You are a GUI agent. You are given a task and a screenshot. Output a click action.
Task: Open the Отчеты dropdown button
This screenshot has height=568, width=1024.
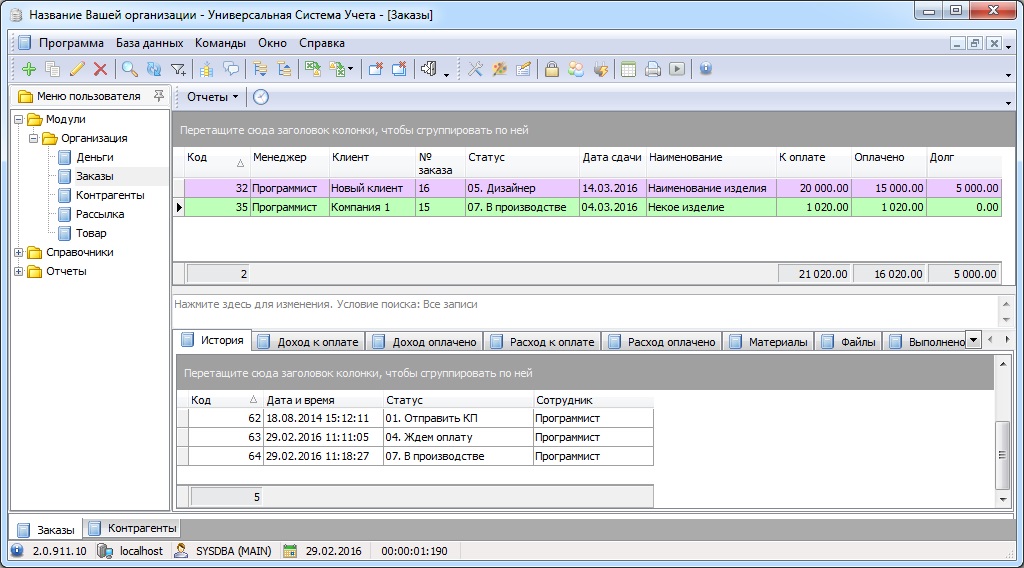[212, 97]
